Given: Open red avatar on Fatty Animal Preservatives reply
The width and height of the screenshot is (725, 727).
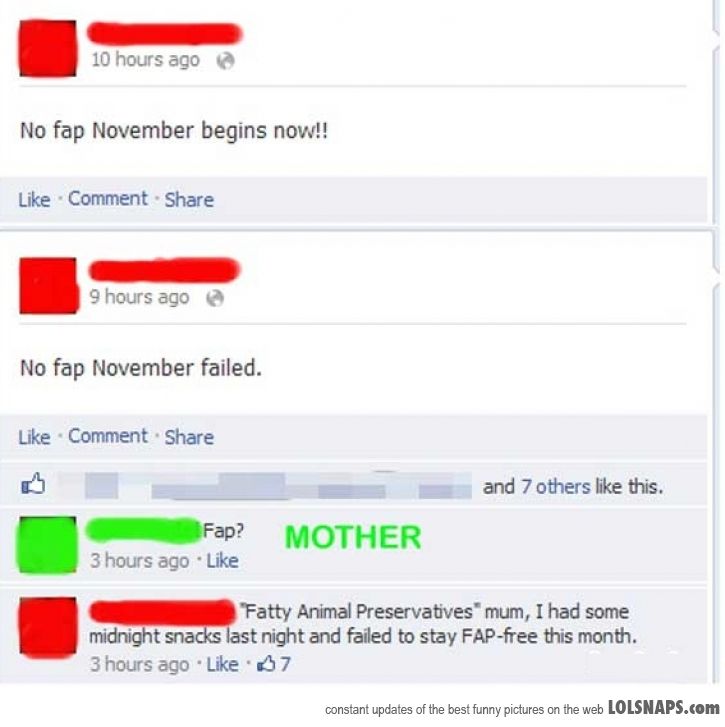Looking at the screenshot, I should tap(48, 627).
